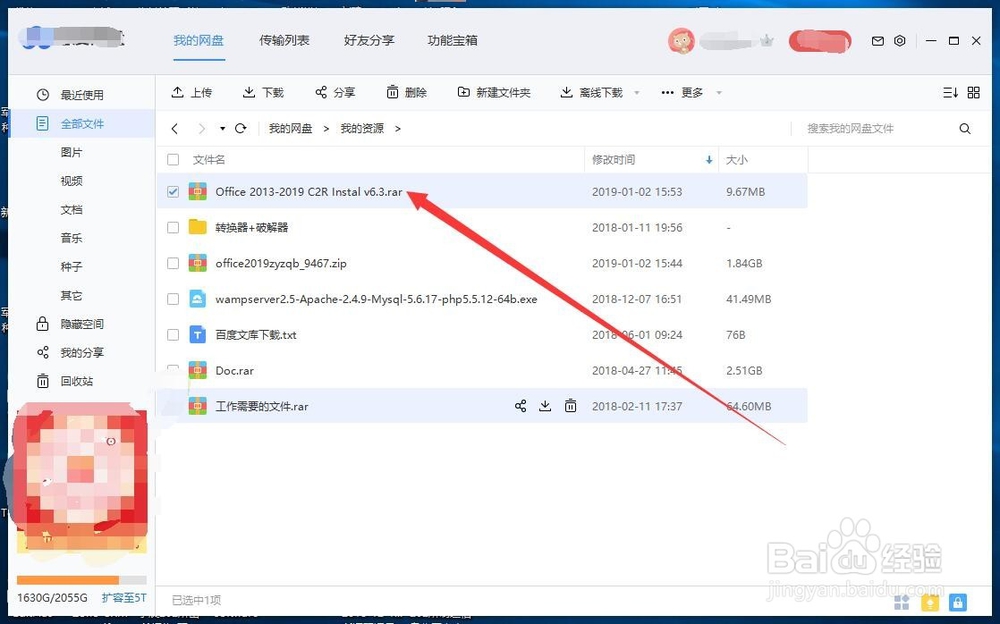The height and width of the screenshot is (624, 1000).
Task: Switch to grid view icon
Action: [974, 93]
